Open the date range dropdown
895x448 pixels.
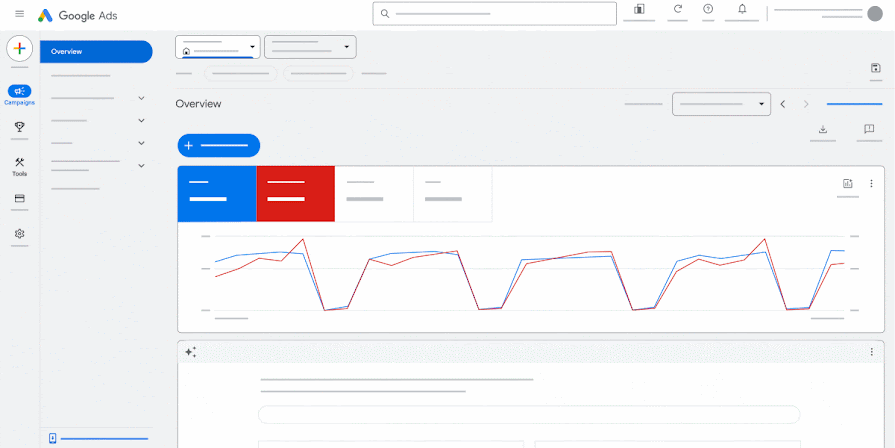point(721,104)
